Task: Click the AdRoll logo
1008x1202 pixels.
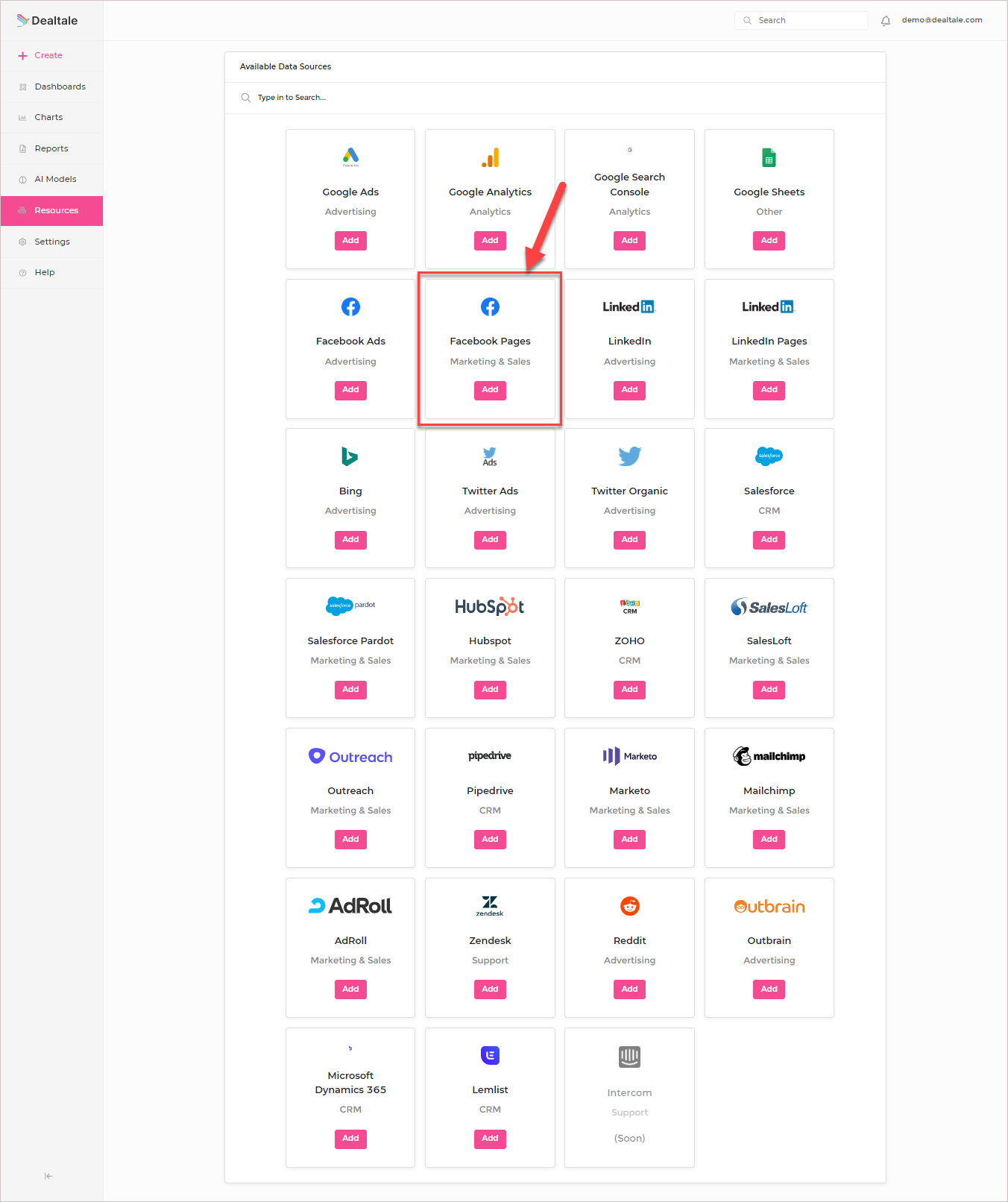Action: coord(350,906)
